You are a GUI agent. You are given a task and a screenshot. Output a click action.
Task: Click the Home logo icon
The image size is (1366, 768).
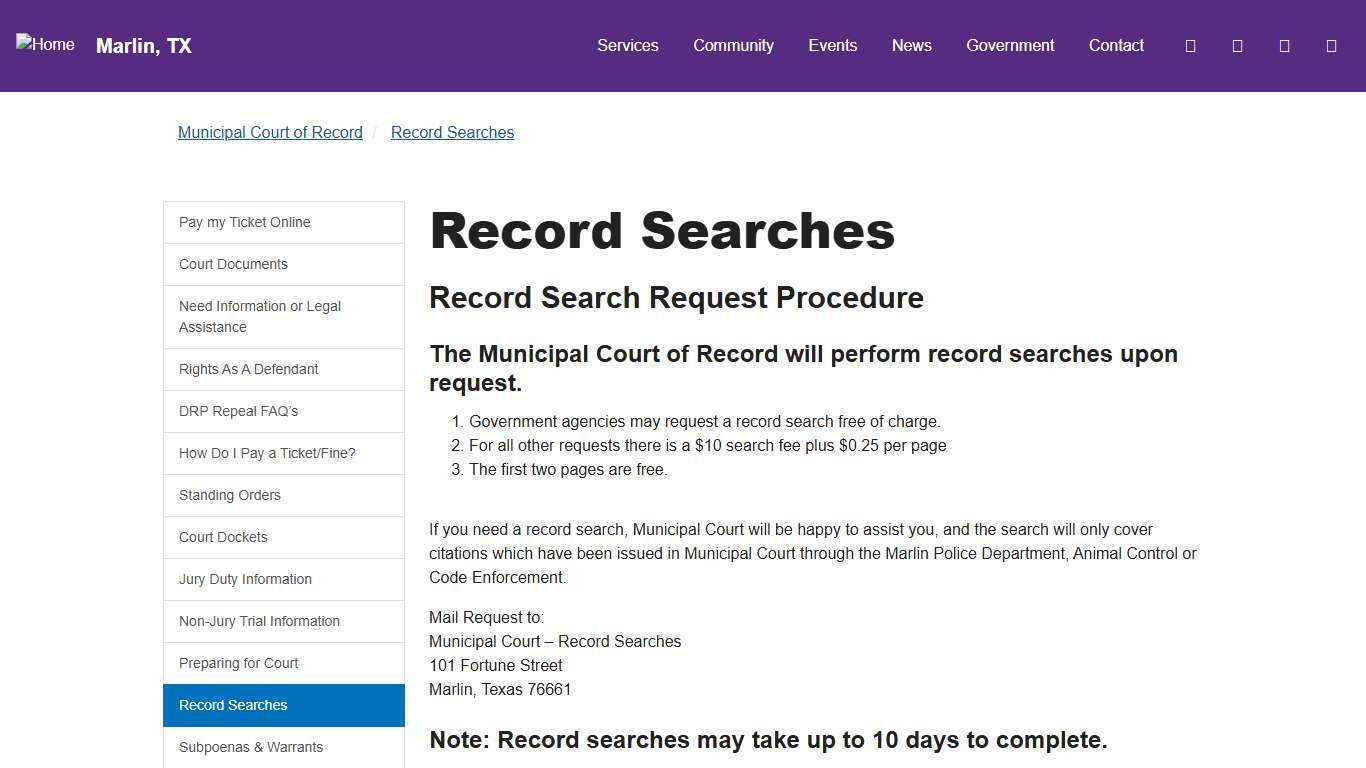pyautogui.click(x=44, y=44)
